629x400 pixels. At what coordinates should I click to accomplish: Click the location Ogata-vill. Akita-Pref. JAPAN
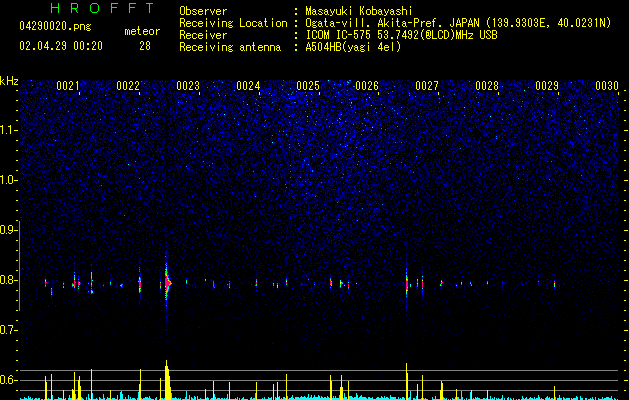[x=392, y=23]
